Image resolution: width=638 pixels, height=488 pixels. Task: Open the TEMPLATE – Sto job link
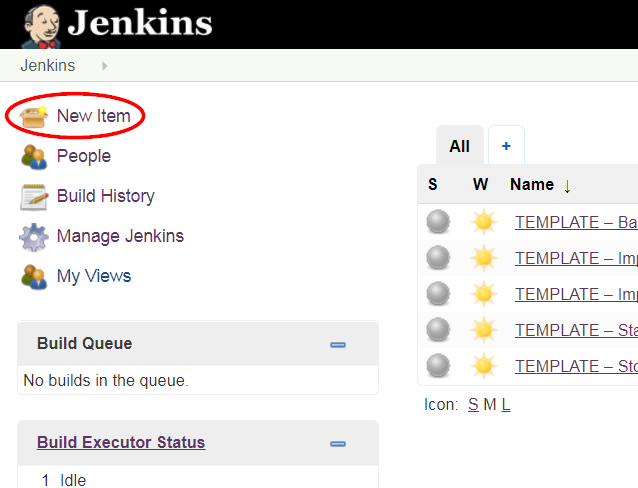pyautogui.click(x=576, y=366)
